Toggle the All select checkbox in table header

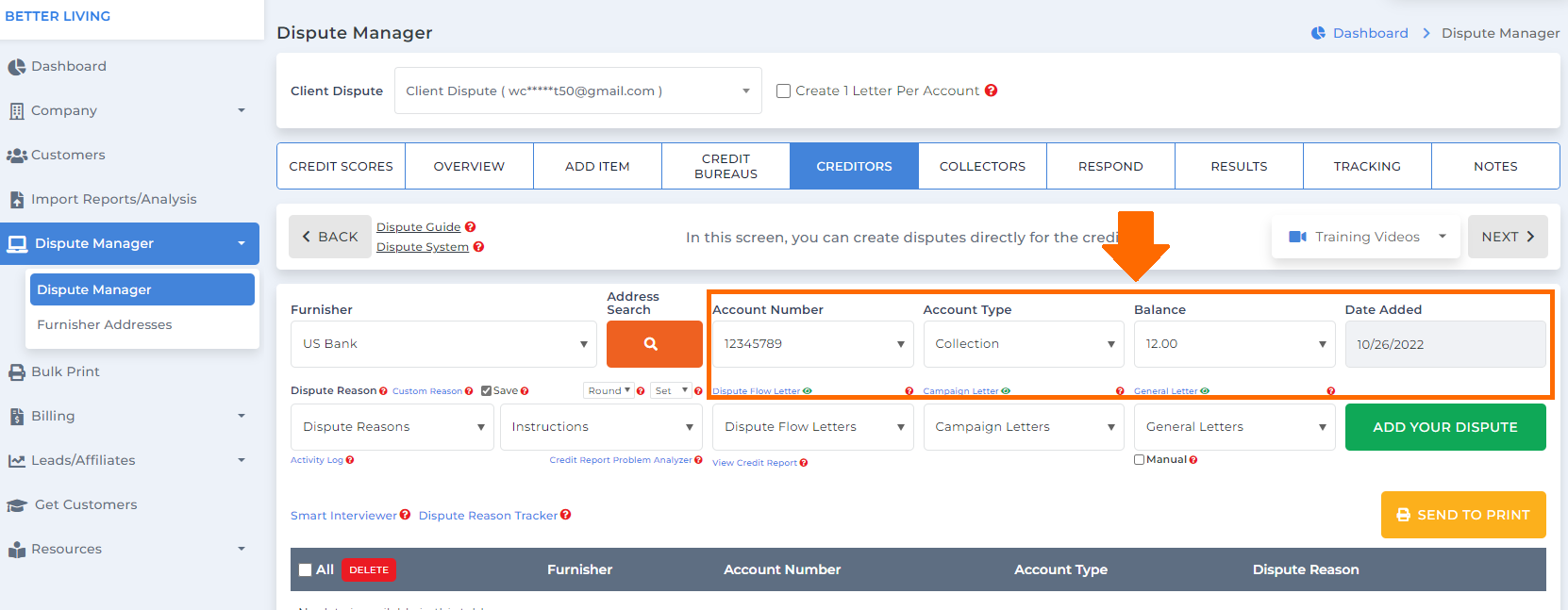tap(305, 570)
